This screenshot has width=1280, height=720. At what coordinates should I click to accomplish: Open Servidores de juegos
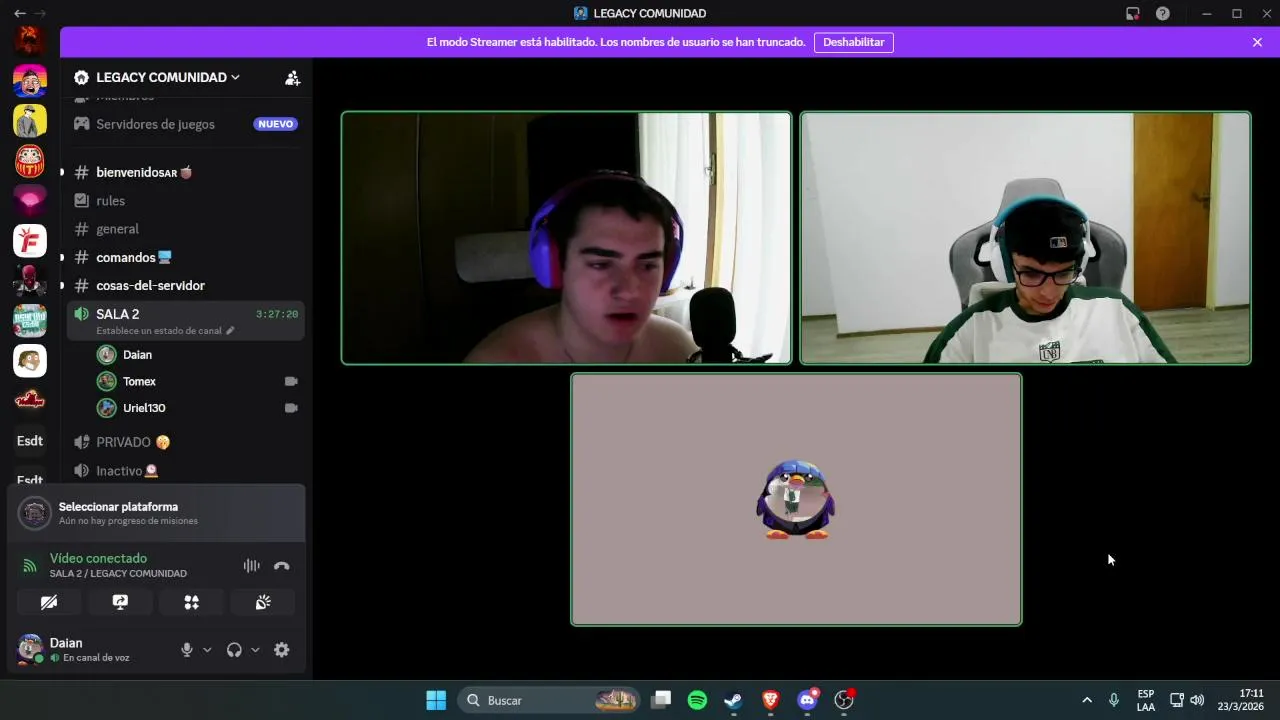coord(186,124)
